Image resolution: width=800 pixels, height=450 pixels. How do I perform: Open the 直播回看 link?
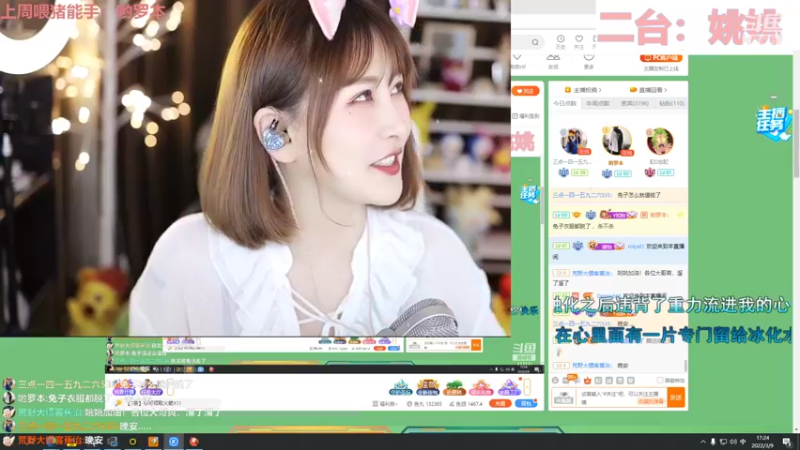[x=648, y=90]
